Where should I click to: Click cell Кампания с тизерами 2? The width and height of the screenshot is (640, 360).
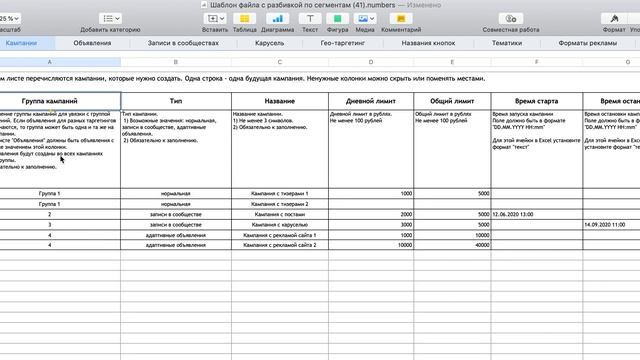(x=280, y=204)
